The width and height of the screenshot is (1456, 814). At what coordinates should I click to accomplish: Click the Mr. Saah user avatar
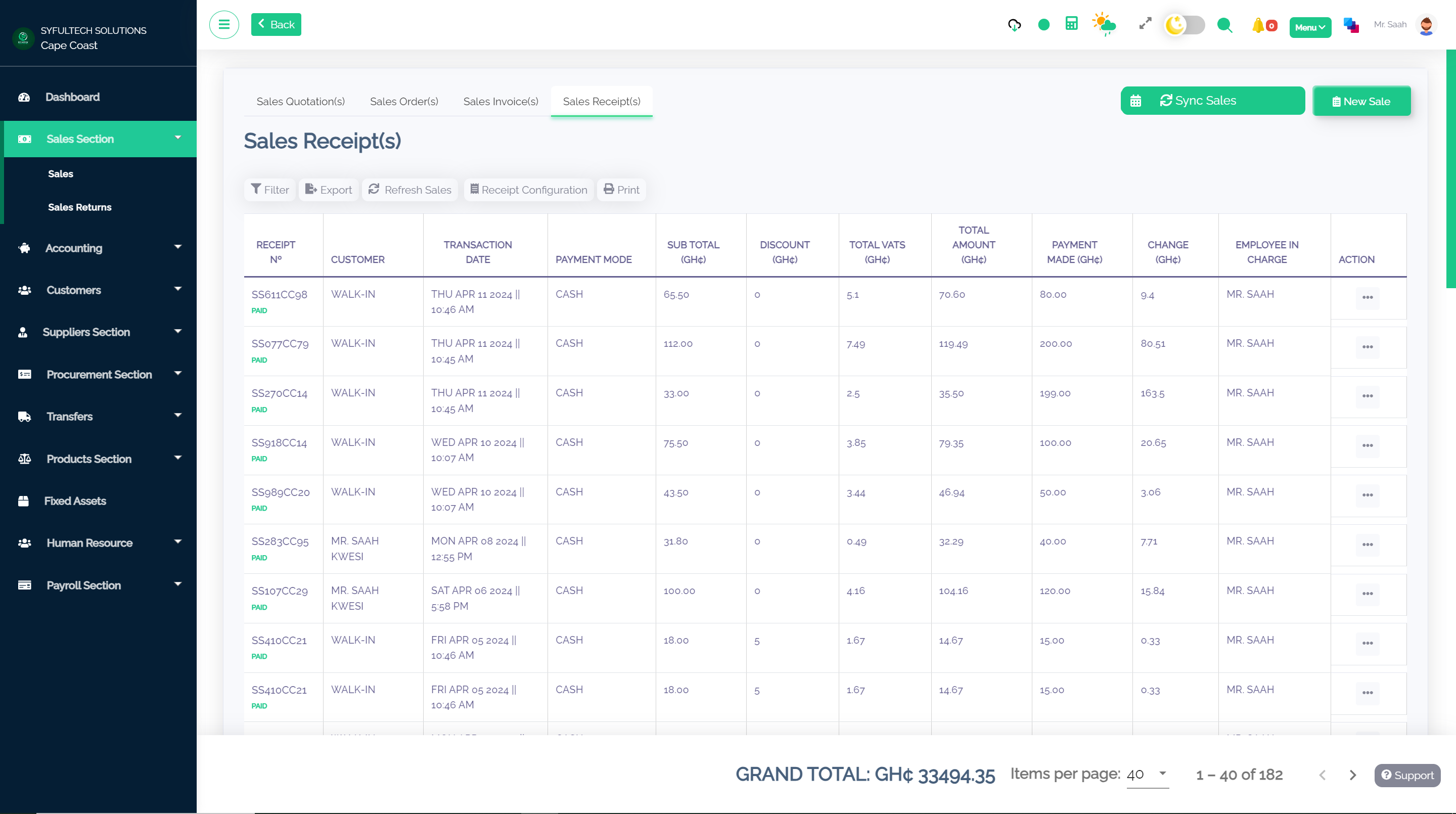coord(1426,25)
